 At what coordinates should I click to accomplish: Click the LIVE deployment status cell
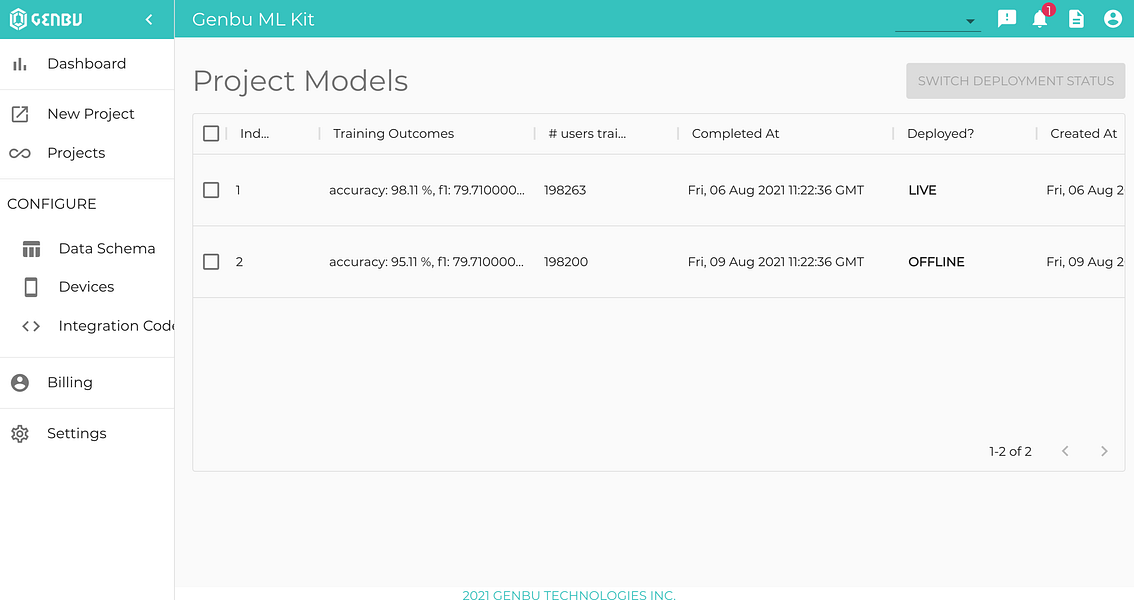(922, 190)
